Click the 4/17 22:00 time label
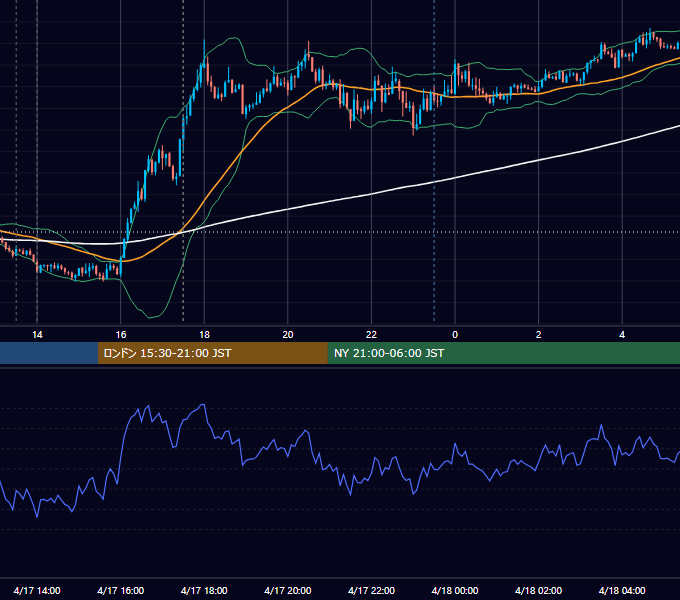 coord(371,590)
